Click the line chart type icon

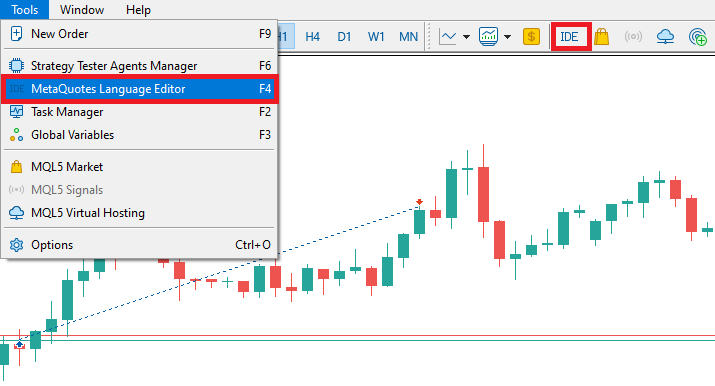click(x=447, y=36)
